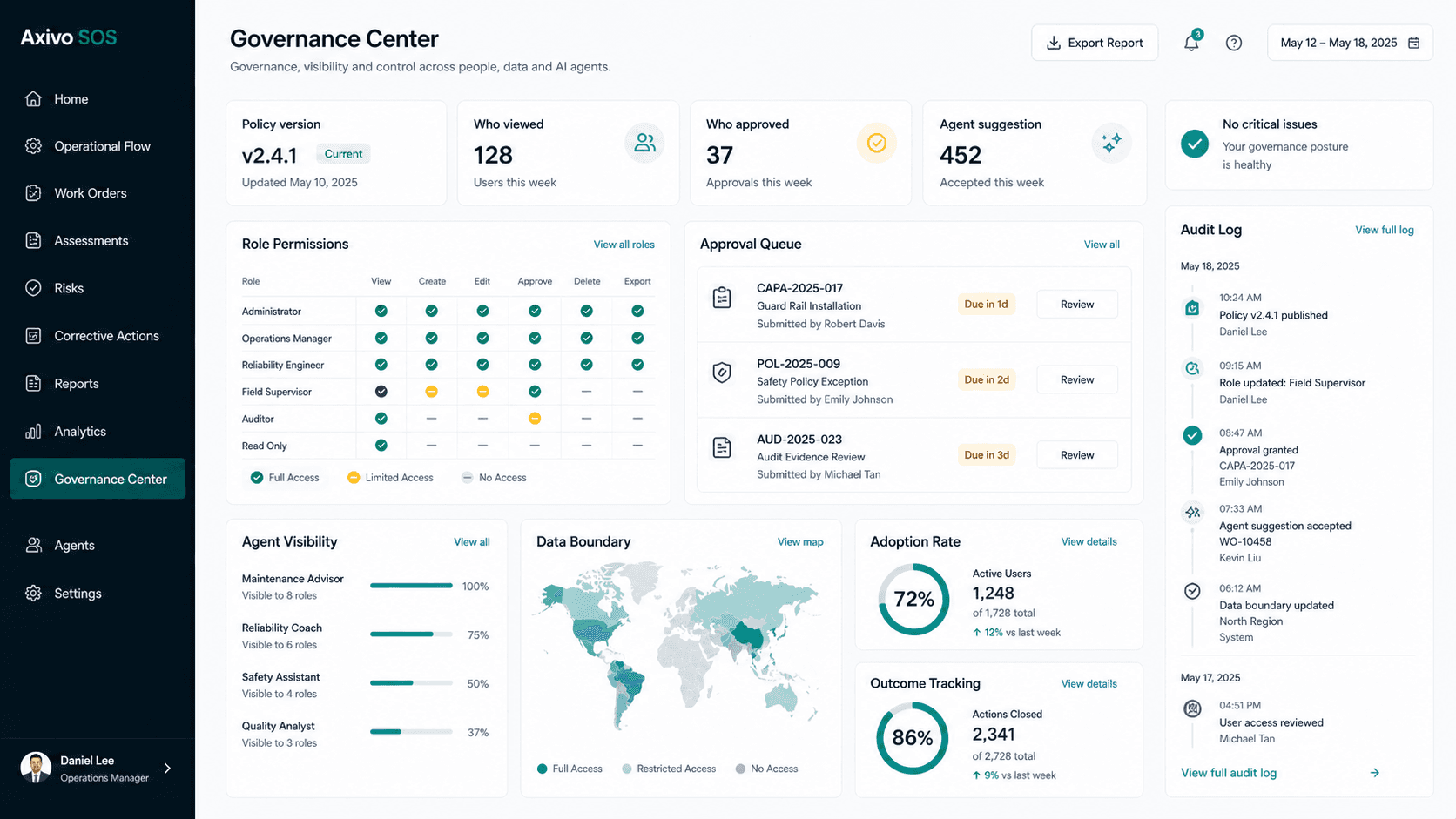Click Quality Analyst 37% progress bar
The image size is (1456, 819).
[411, 732]
